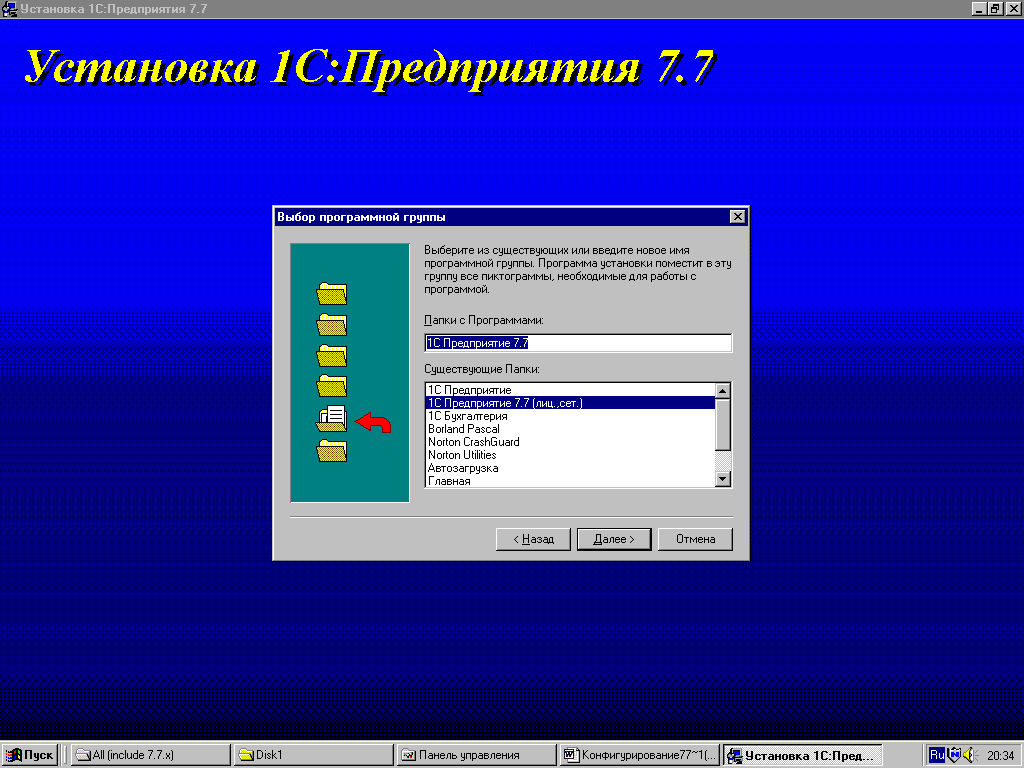This screenshot has height=768, width=1024.
Task: Switch to Конфигурирование77 Word document in taskbar
Action: pyautogui.click(x=640, y=755)
